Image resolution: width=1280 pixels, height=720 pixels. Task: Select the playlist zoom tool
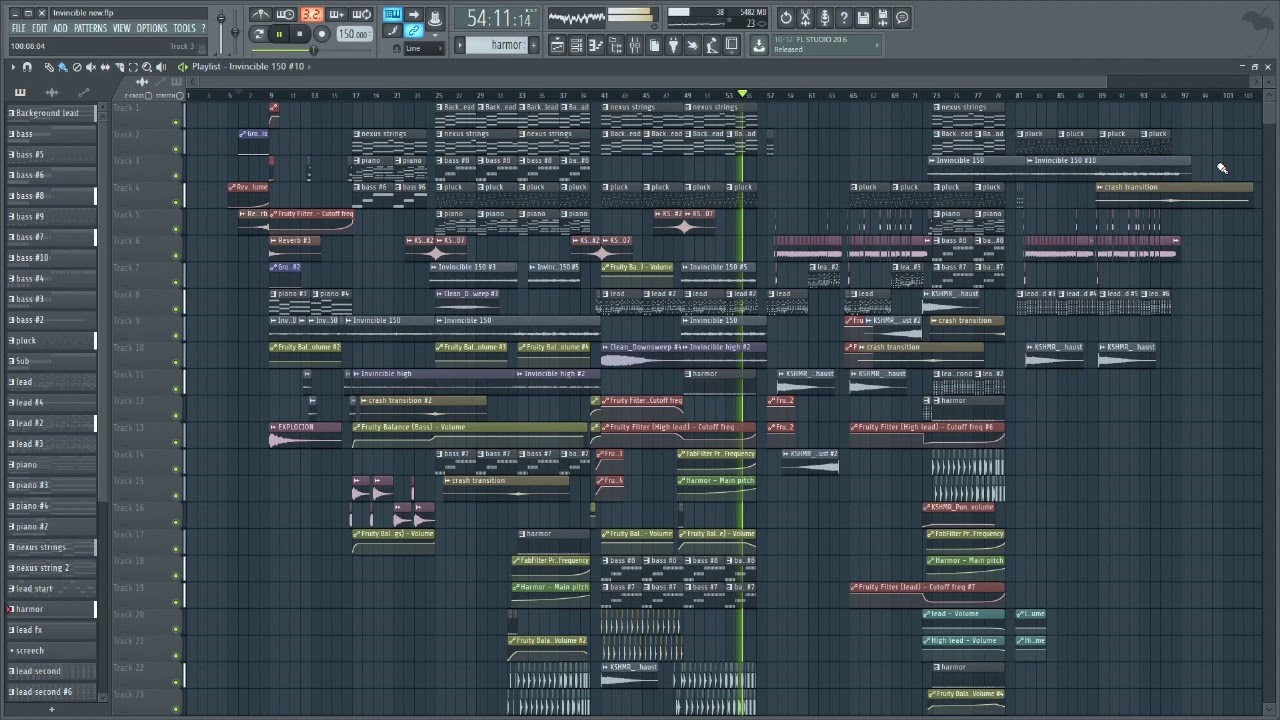click(x=147, y=67)
